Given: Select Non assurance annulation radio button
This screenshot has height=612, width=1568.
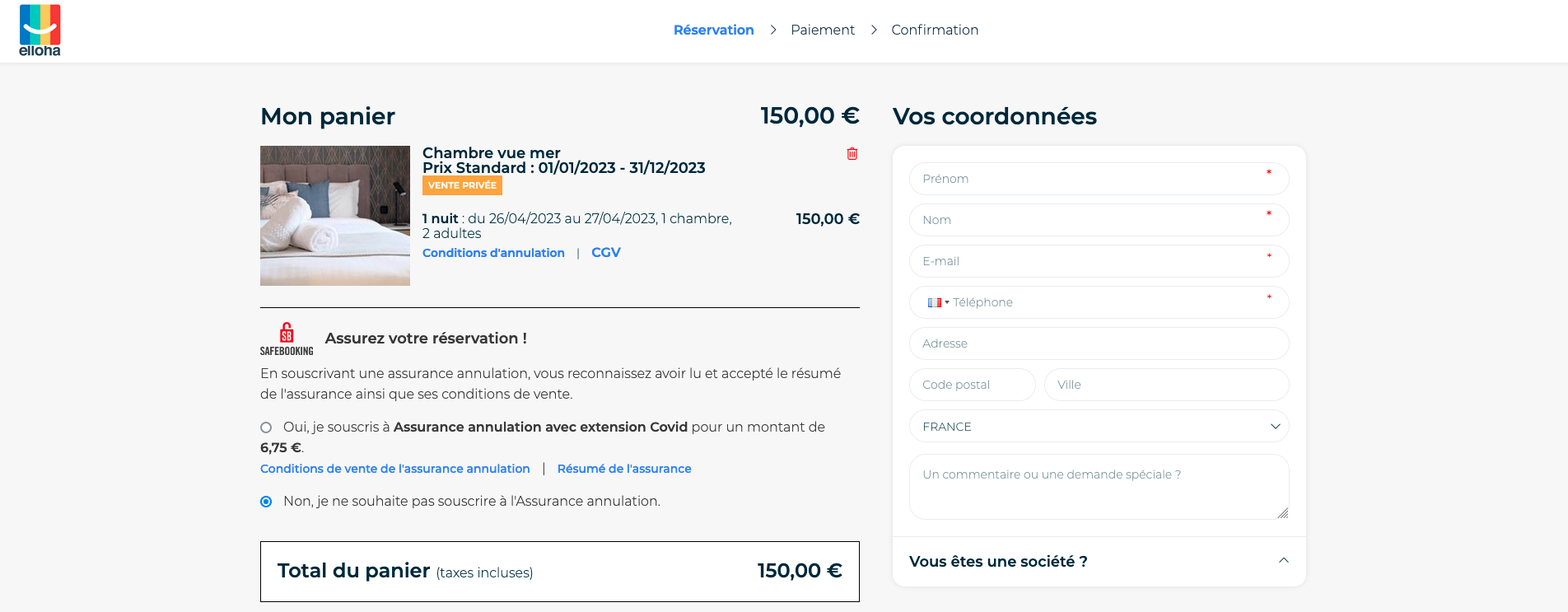Looking at the screenshot, I should 266,502.
